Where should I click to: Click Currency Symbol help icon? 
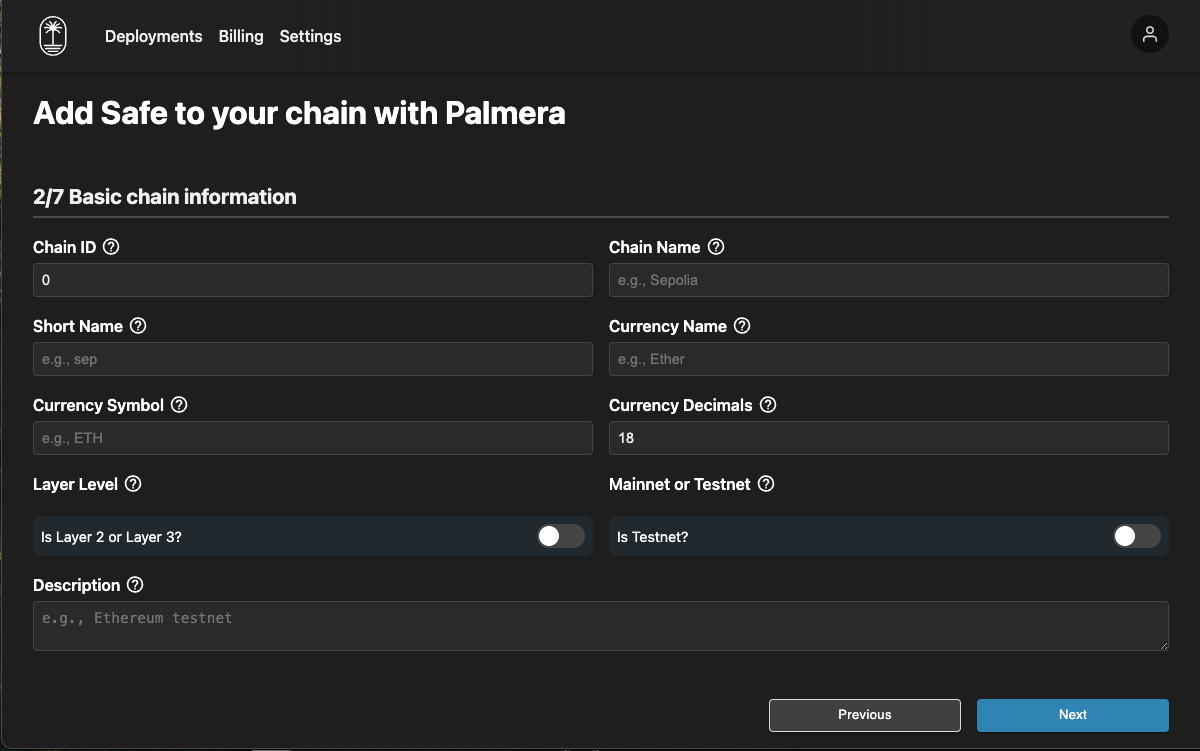click(179, 405)
